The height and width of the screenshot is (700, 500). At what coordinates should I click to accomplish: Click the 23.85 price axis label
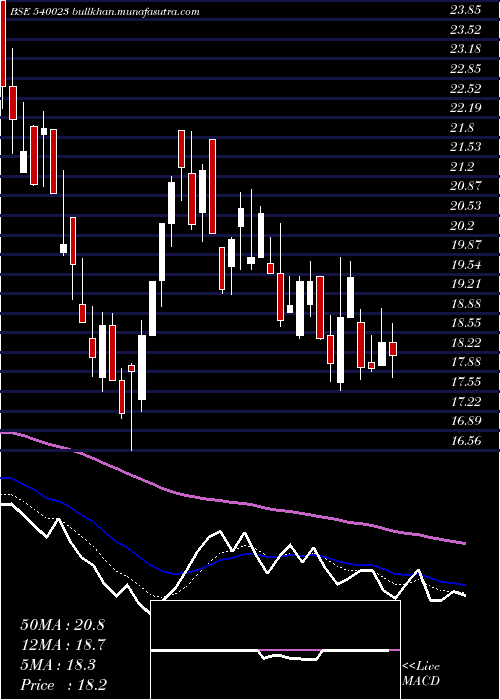tap(466, 11)
